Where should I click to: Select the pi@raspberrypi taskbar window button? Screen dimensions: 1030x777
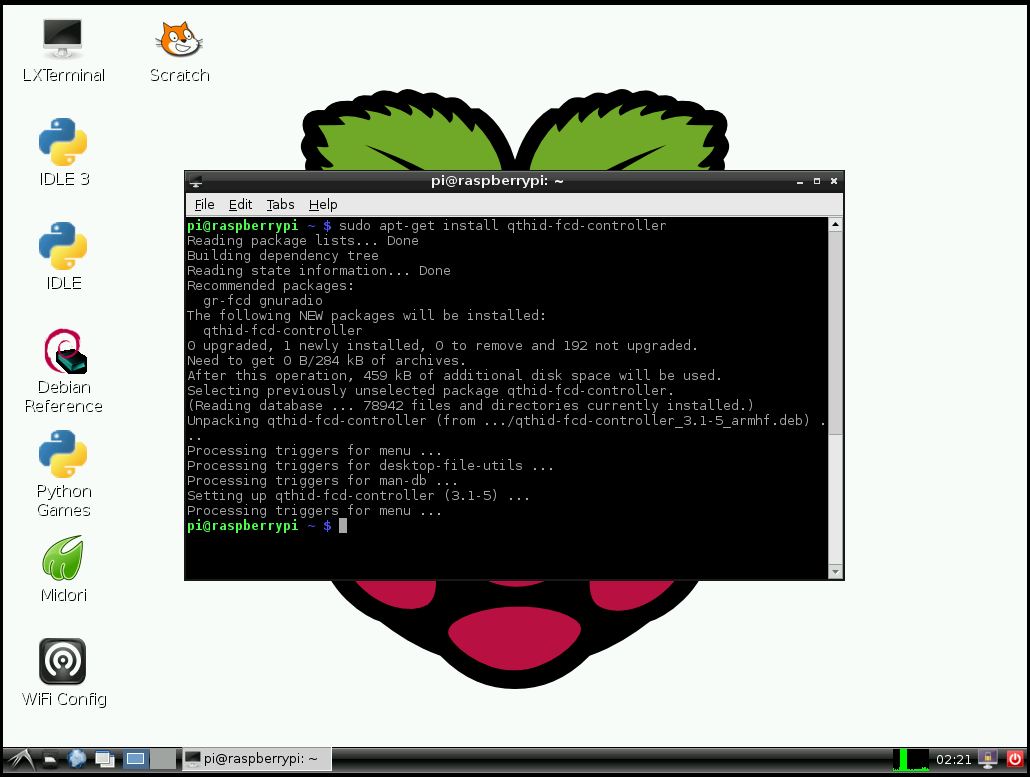pos(256,759)
